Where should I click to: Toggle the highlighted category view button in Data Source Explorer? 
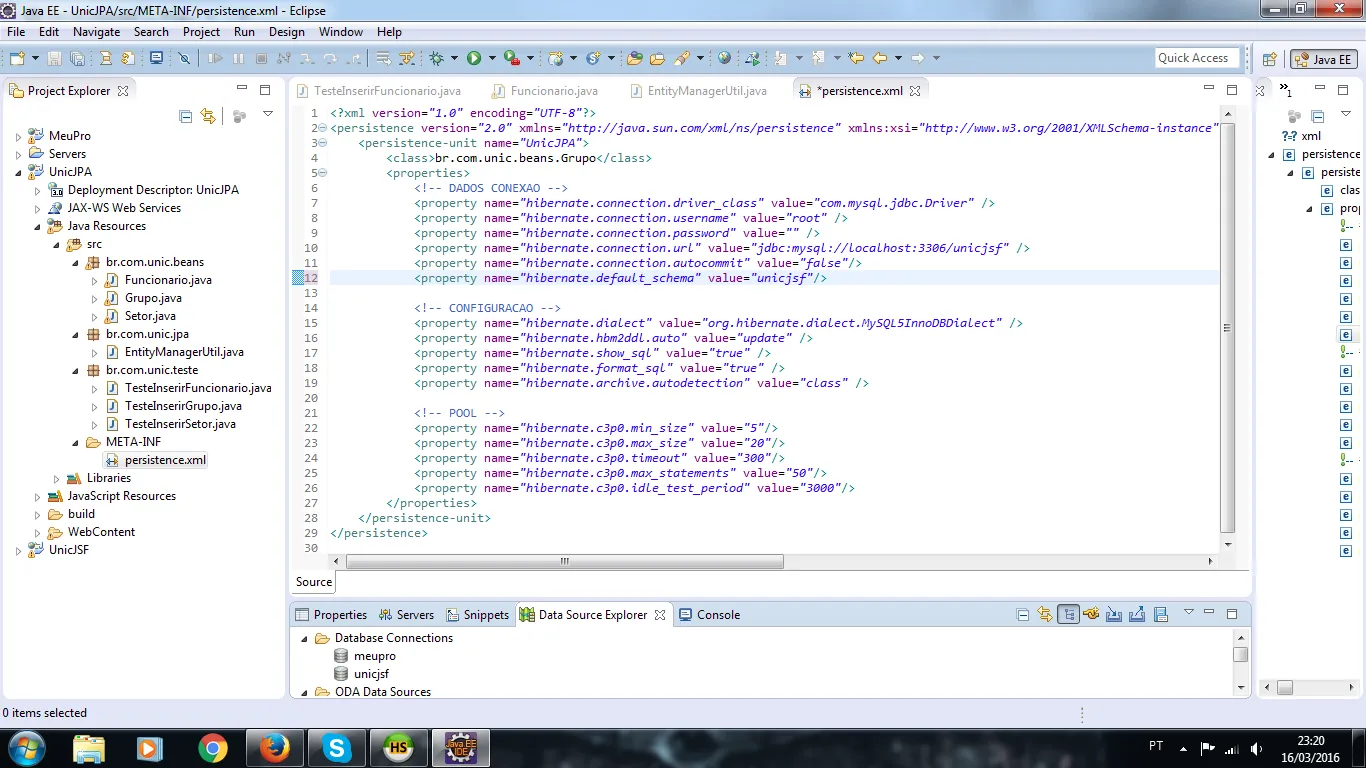tap(1068, 614)
